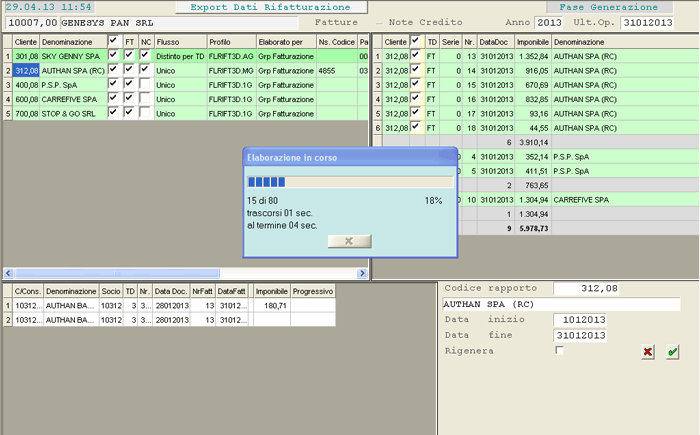Toggle the NC checkbox for STOP & GO SRL
Screen dimensions: 700x435
click(145, 113)
